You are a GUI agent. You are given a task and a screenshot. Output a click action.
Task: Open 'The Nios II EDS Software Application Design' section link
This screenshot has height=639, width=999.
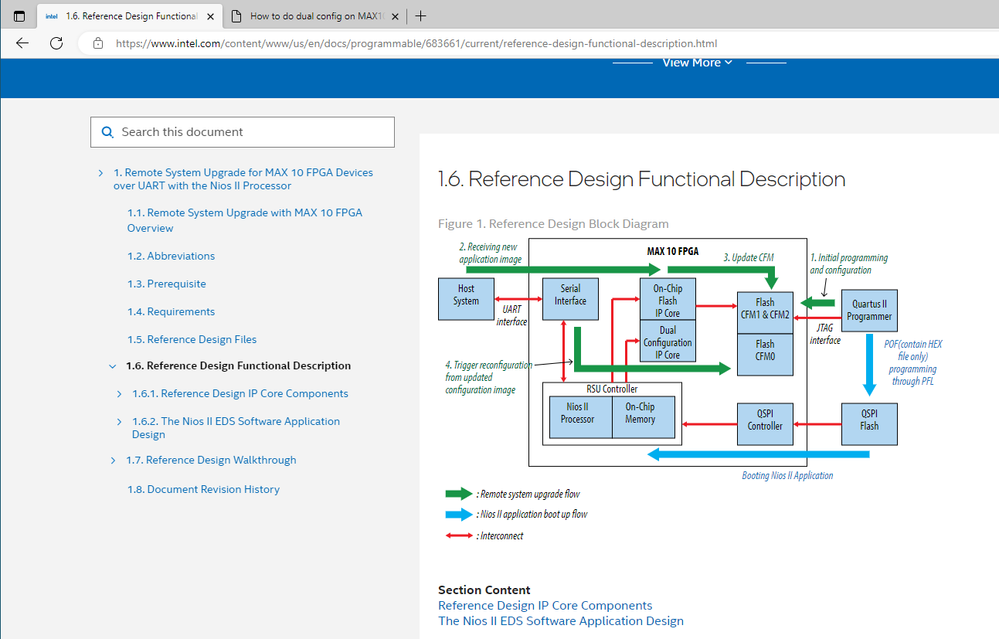pyautogui.click(x=560, y=621)
